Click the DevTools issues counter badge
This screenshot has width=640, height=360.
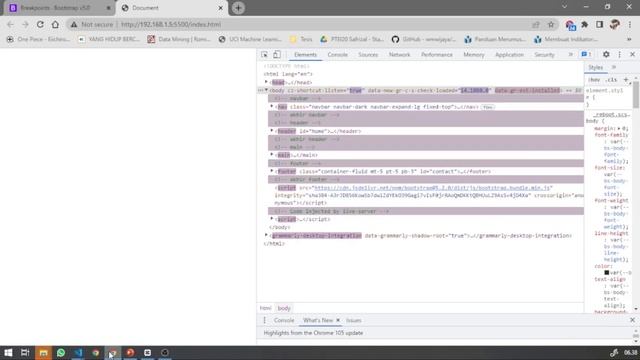tap(586, 55)
